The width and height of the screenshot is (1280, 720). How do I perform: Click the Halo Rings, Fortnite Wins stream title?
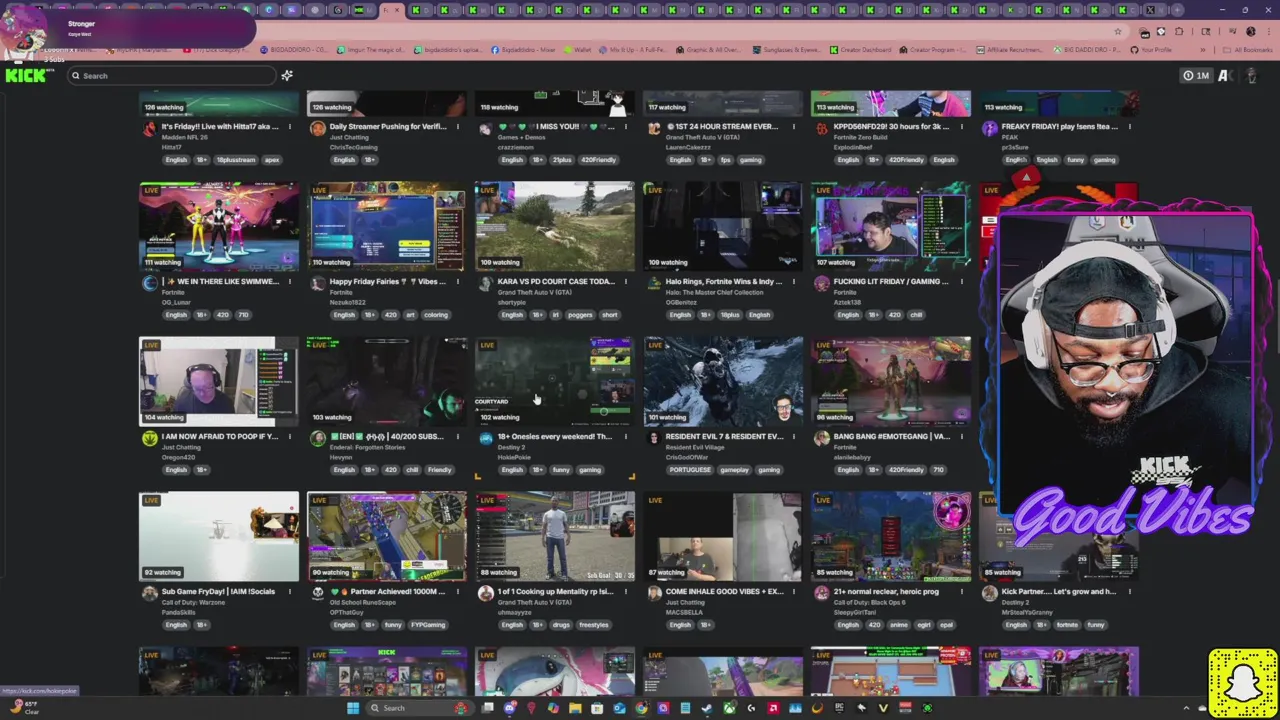pyautogui.click(x=724, y=282)
